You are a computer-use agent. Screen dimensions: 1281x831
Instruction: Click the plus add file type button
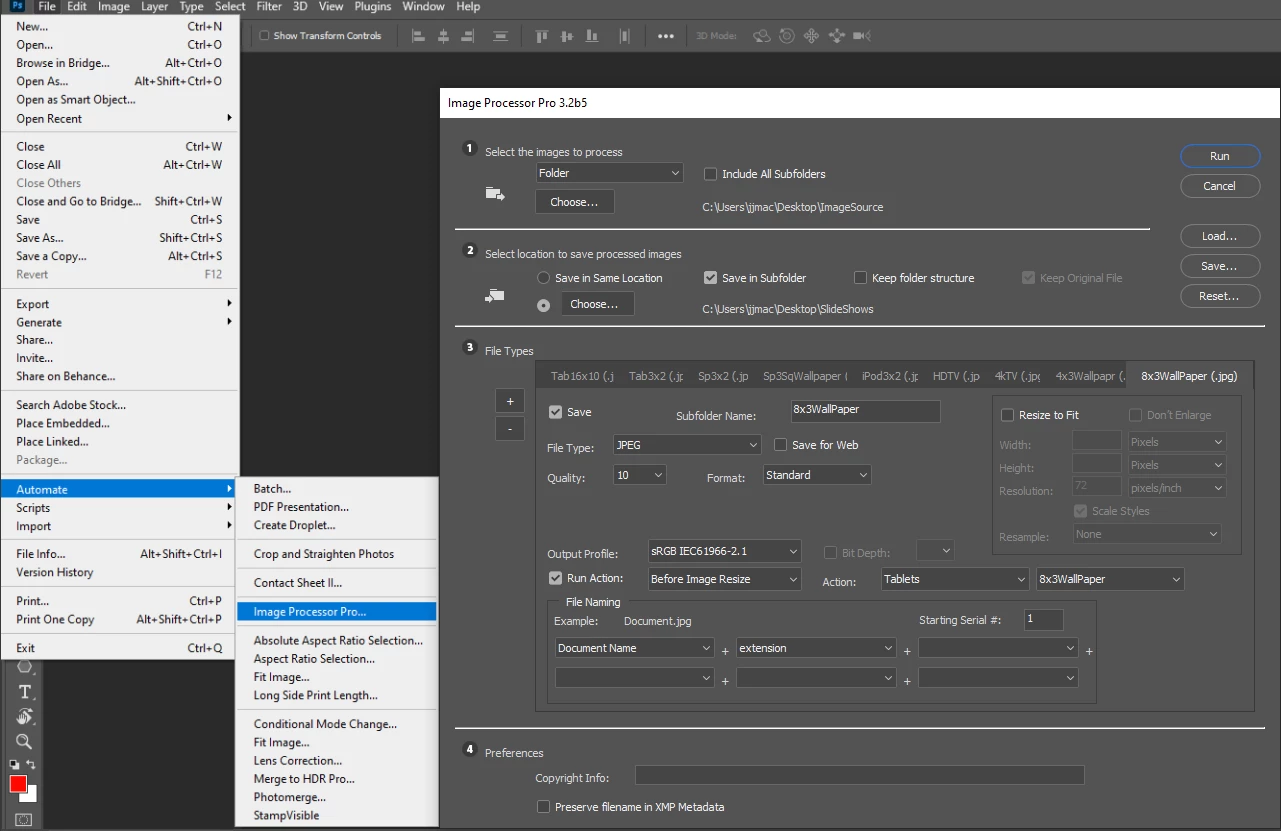tap(509, 401)
